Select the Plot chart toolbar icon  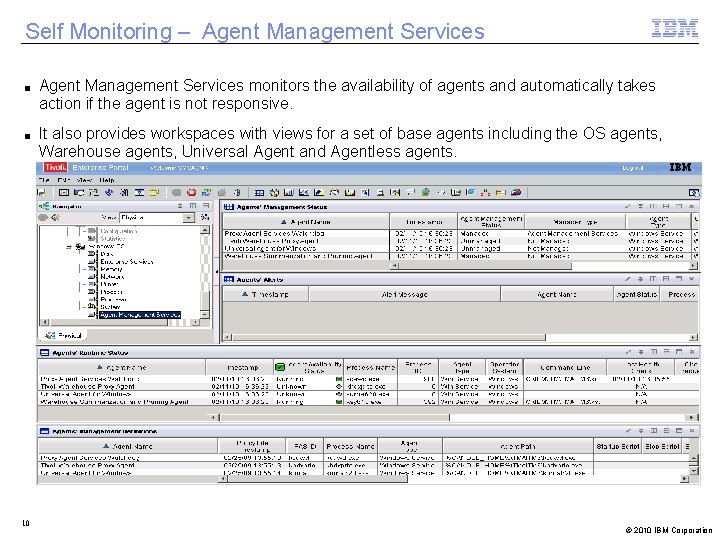(304, 192)
